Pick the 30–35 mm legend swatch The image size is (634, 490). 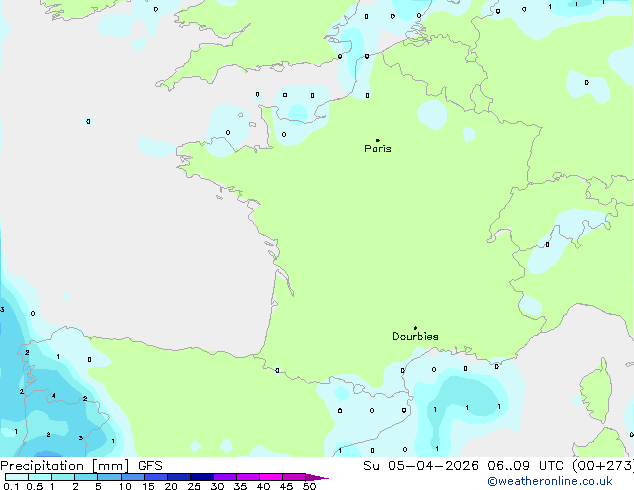[225, 477]
